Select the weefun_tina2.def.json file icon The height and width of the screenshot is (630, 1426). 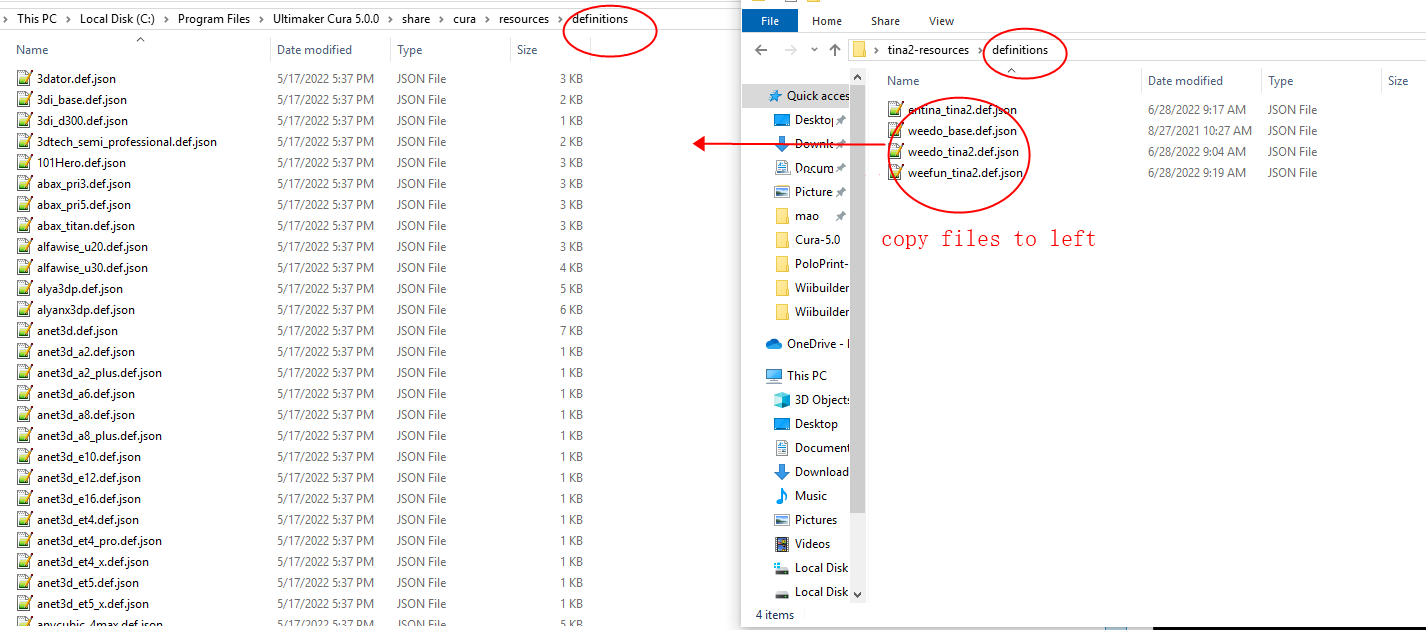point(896,173)
